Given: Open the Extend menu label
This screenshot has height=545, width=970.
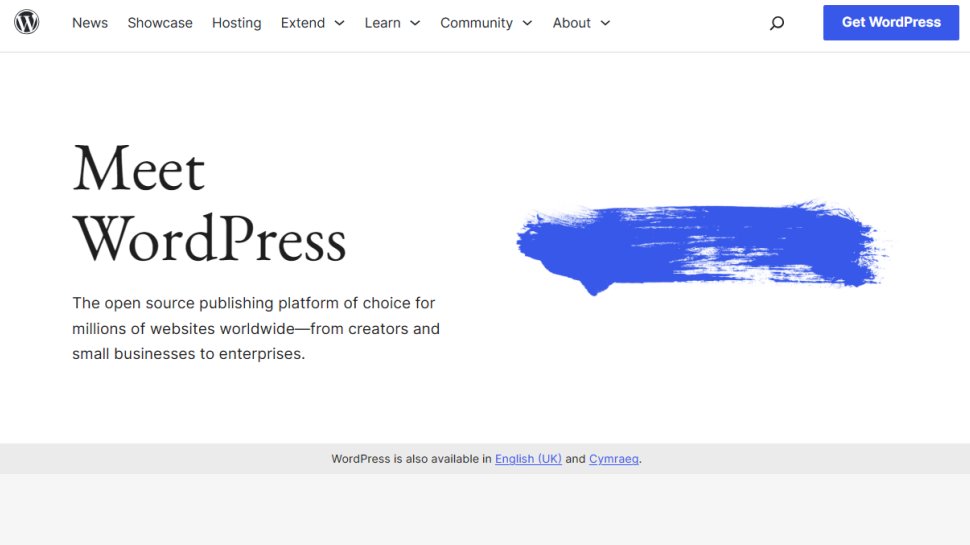Looking at the screenshot, I should pos(303,23).
